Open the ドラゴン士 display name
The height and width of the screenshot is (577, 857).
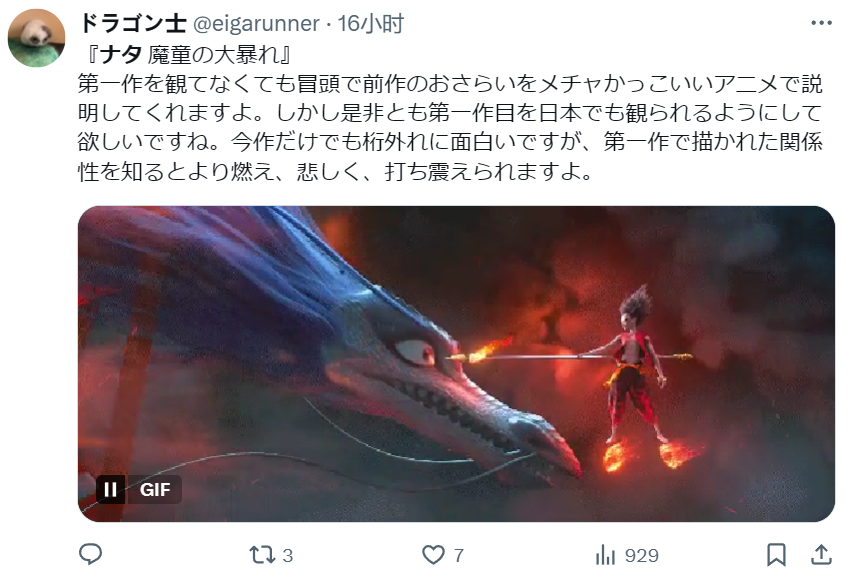pyautogui.click(x=132, y=23)
